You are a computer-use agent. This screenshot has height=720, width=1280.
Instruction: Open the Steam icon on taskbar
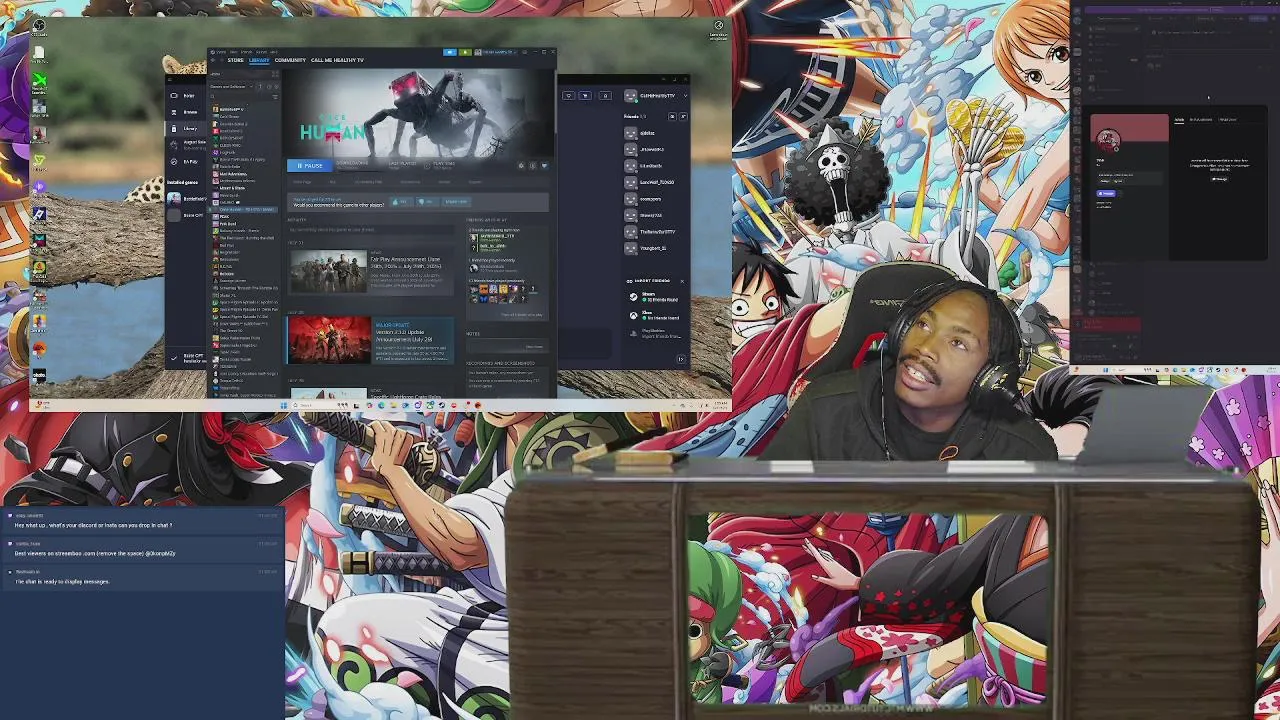pos(442,405)
